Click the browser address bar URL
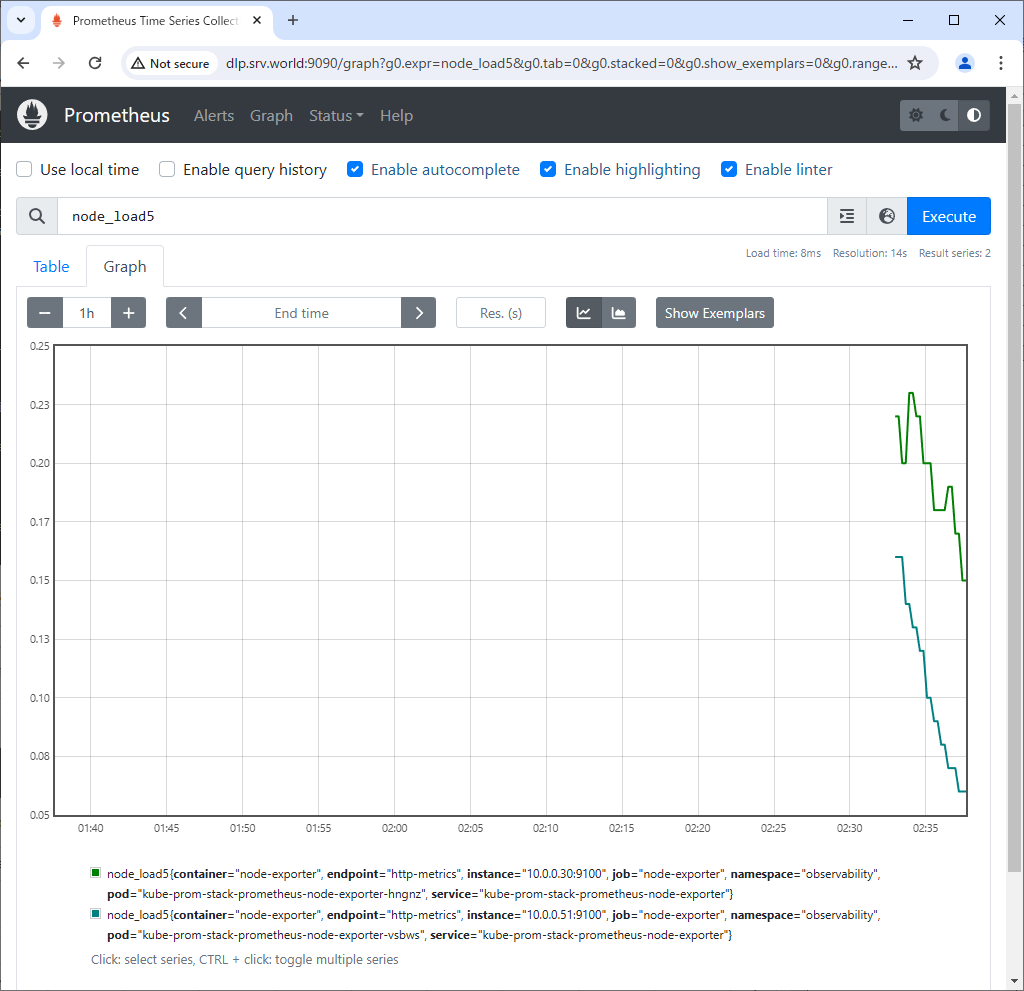The image size is (1024, 991). click(562, 63)
